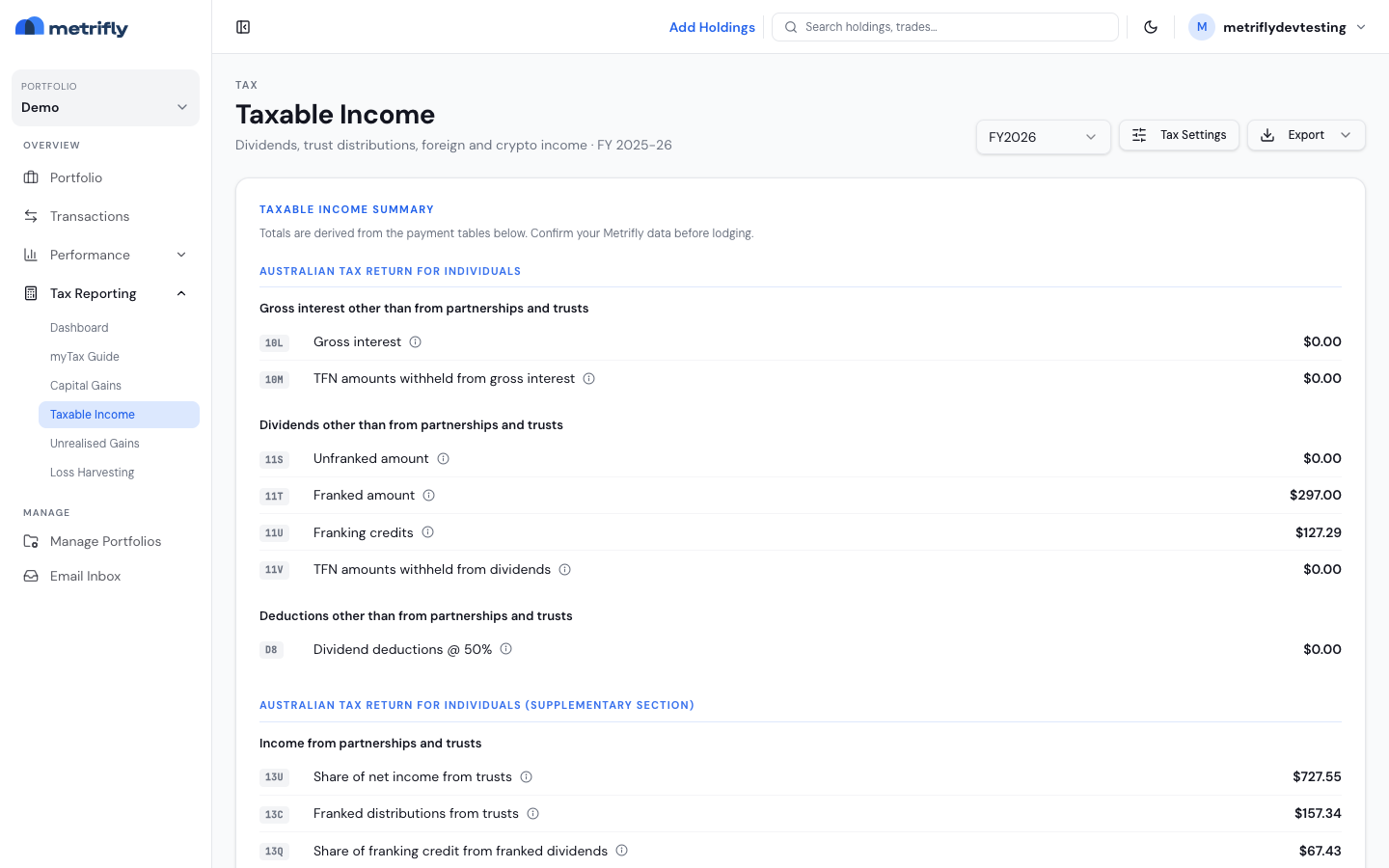
Task: Click the $157.34 franked distributions value
Action: tap(1318, 813)
